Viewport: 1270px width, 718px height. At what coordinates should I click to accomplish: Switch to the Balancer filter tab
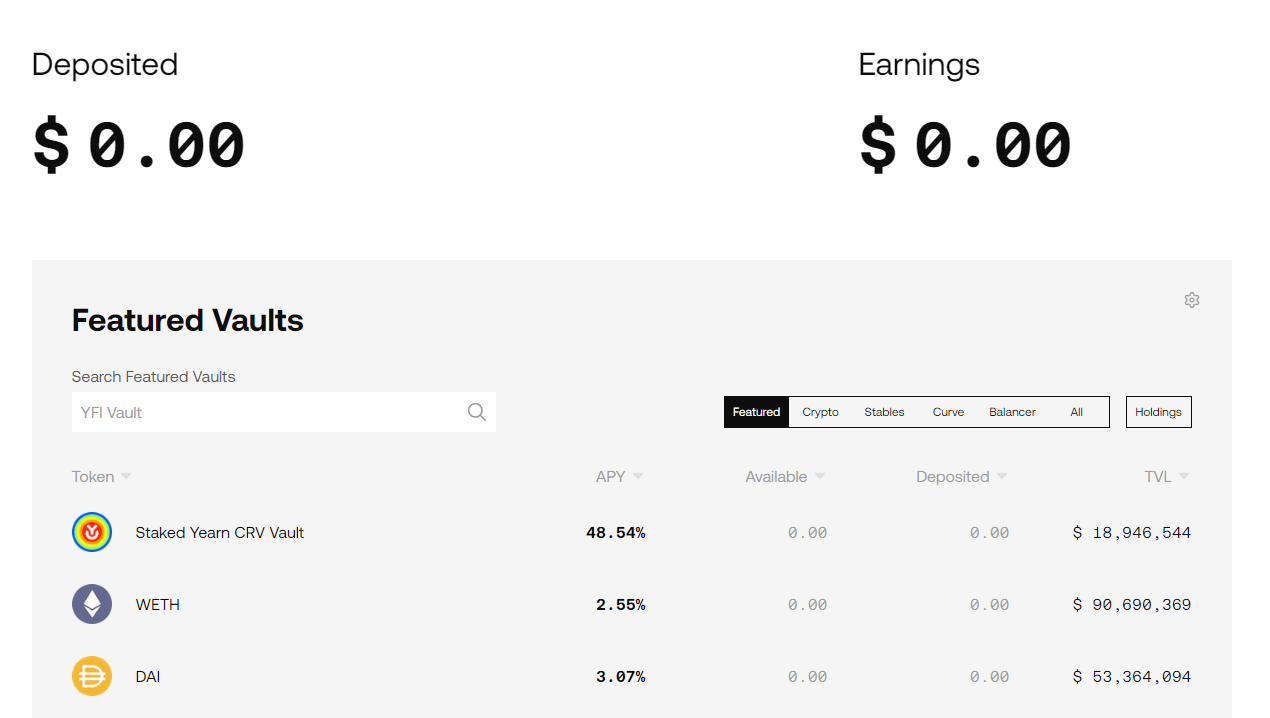[x=1012, y=412]
